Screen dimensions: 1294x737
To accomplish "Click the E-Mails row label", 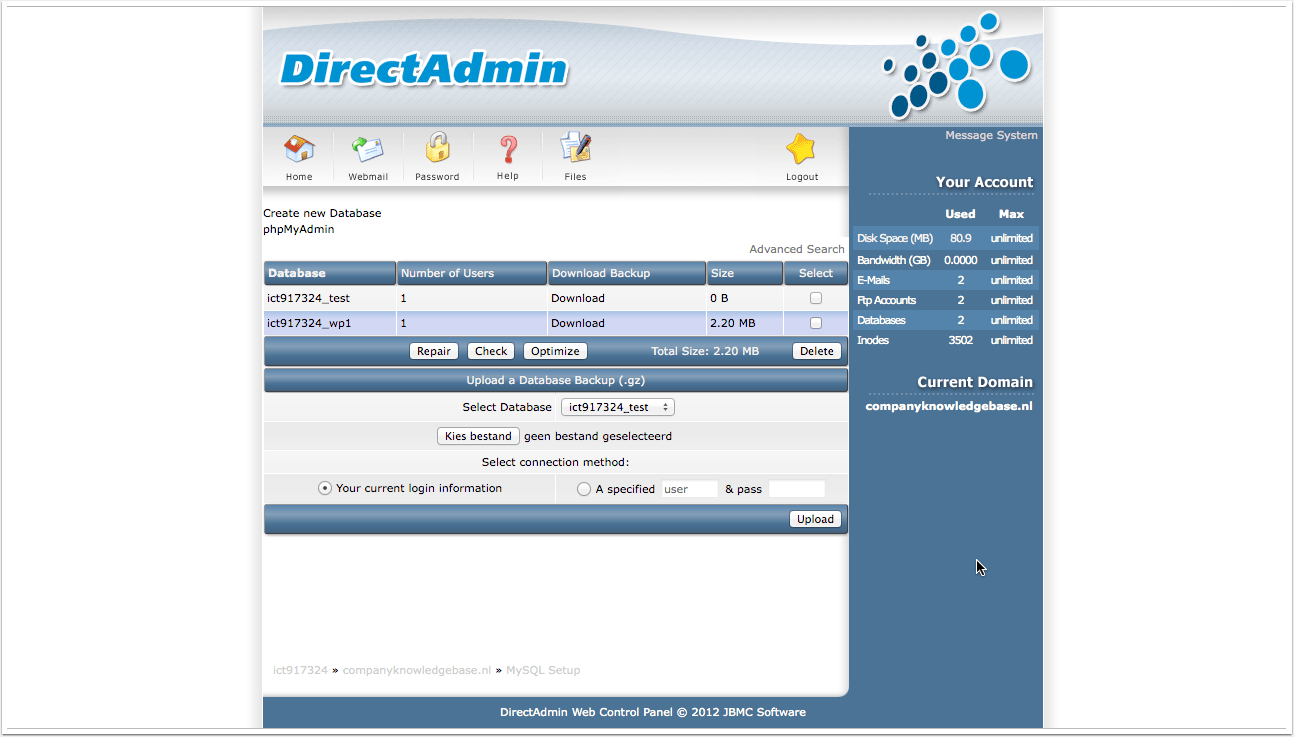I will 873,280.
